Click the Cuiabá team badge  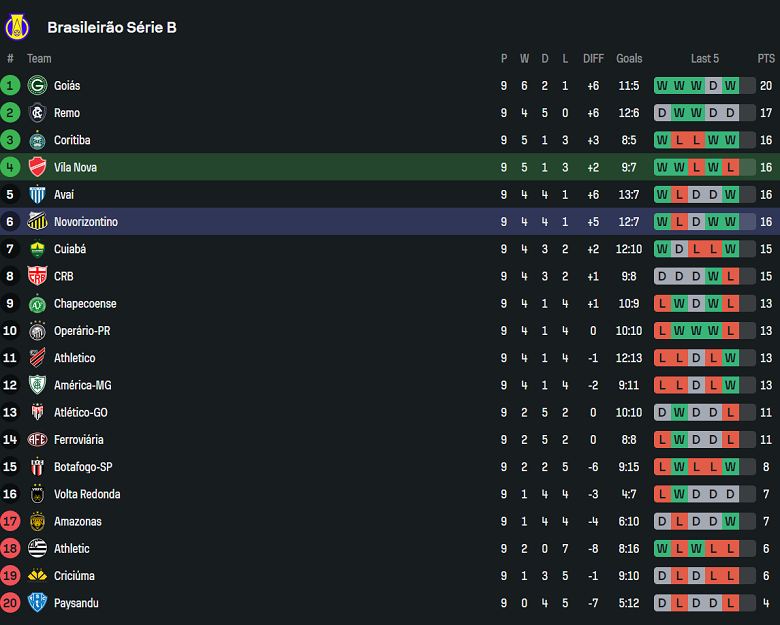pyautogui.click(x=38, y=249)
